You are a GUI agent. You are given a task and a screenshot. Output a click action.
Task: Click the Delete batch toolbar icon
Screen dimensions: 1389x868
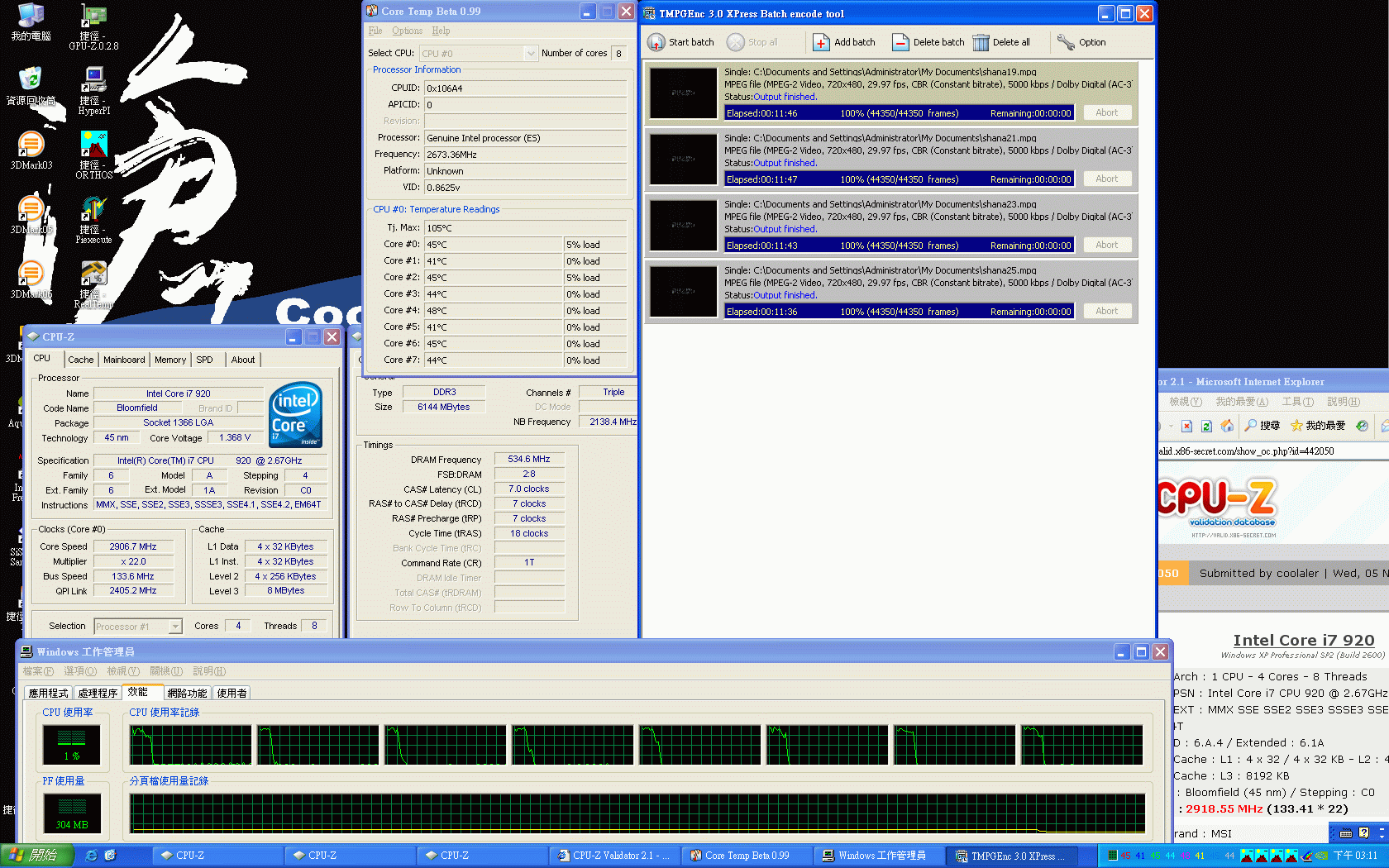(x=900, y=42)
